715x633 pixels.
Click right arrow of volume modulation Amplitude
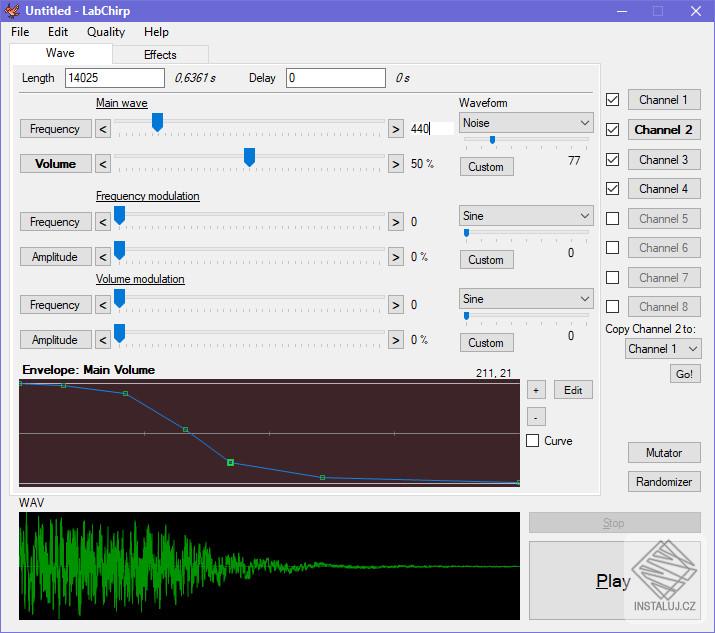click(396, 340)
